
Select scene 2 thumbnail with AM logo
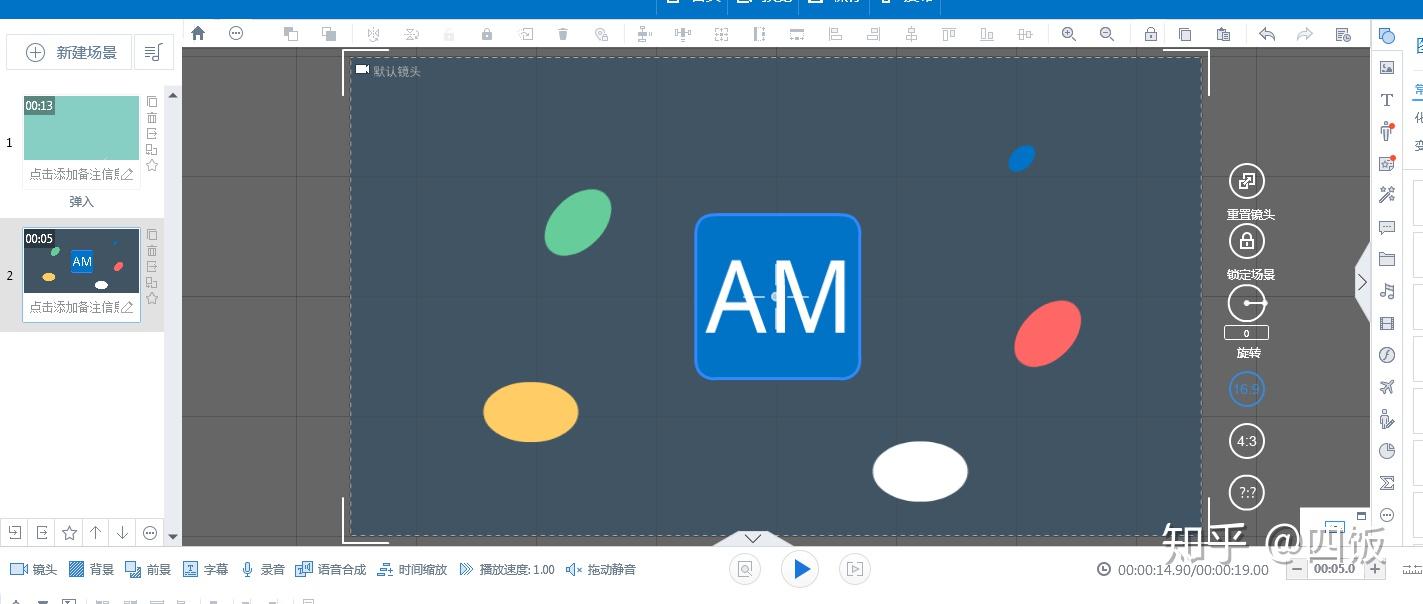(81, 261)
